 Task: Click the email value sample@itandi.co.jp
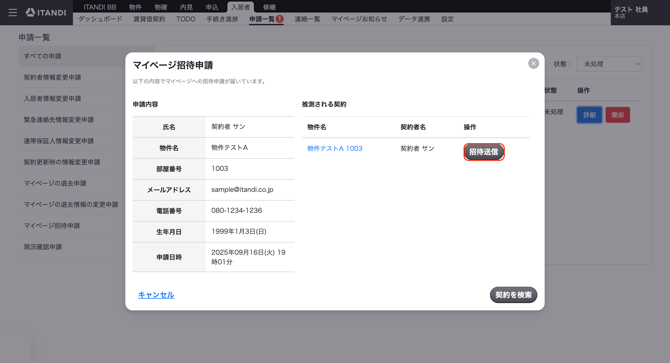point(242,190)
